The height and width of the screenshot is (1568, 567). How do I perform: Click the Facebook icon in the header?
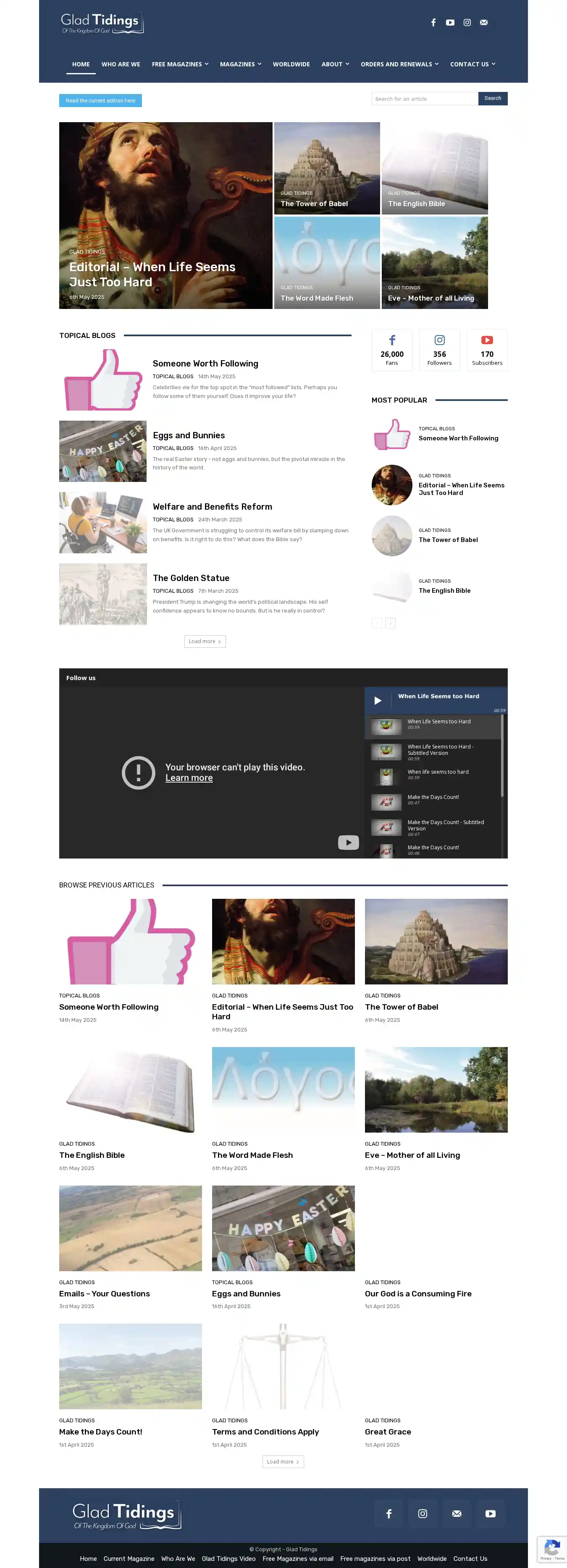tap(433, 23)
